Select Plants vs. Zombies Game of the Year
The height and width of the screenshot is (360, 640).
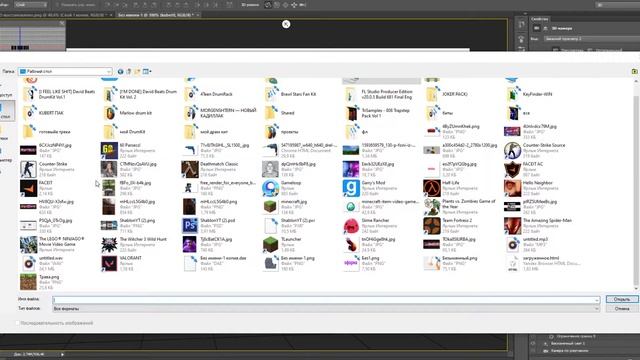(460, 207)
